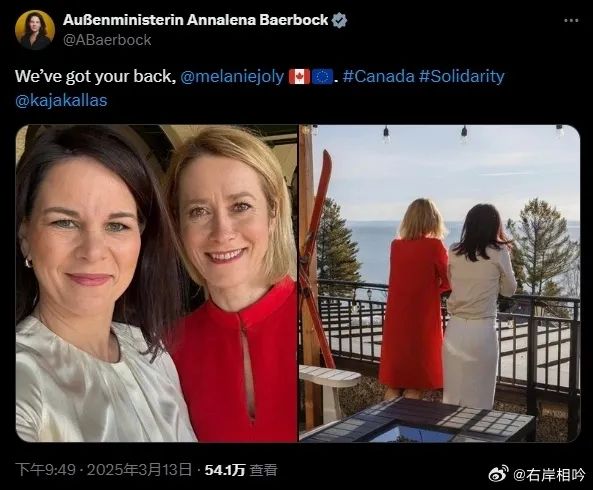Click the post timestamp 下午9:49

tap(45, 470)
